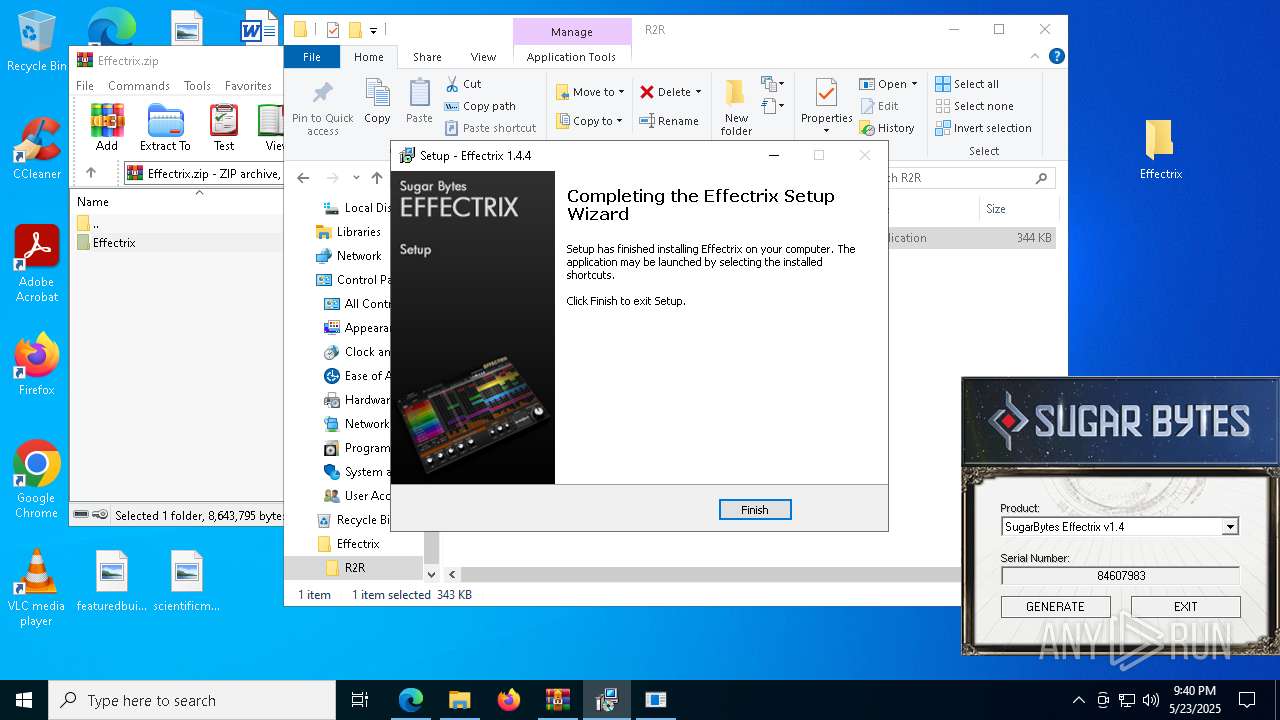Open the Google Chrome desktop shortcut
The height and width of the screenshot is (720, 1280).
pos(37,480)
